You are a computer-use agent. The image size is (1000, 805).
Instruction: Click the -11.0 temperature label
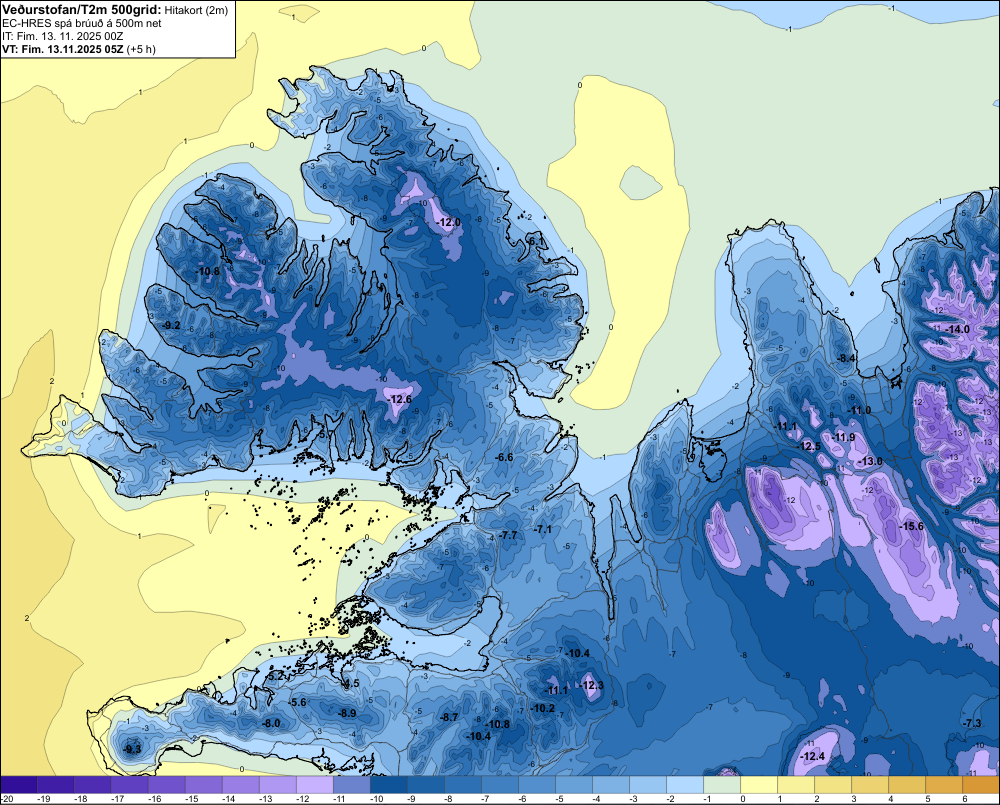(x=860, y=410)
